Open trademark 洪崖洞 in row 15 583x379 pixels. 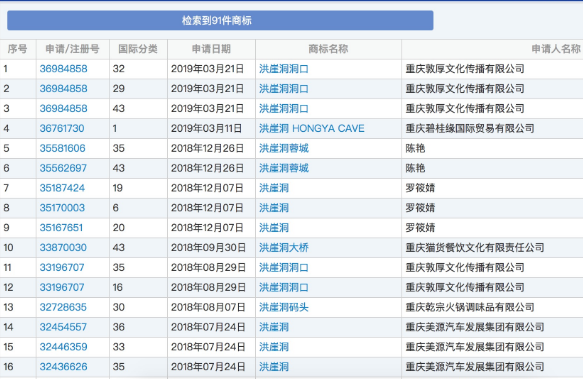[x=274, y=347]
